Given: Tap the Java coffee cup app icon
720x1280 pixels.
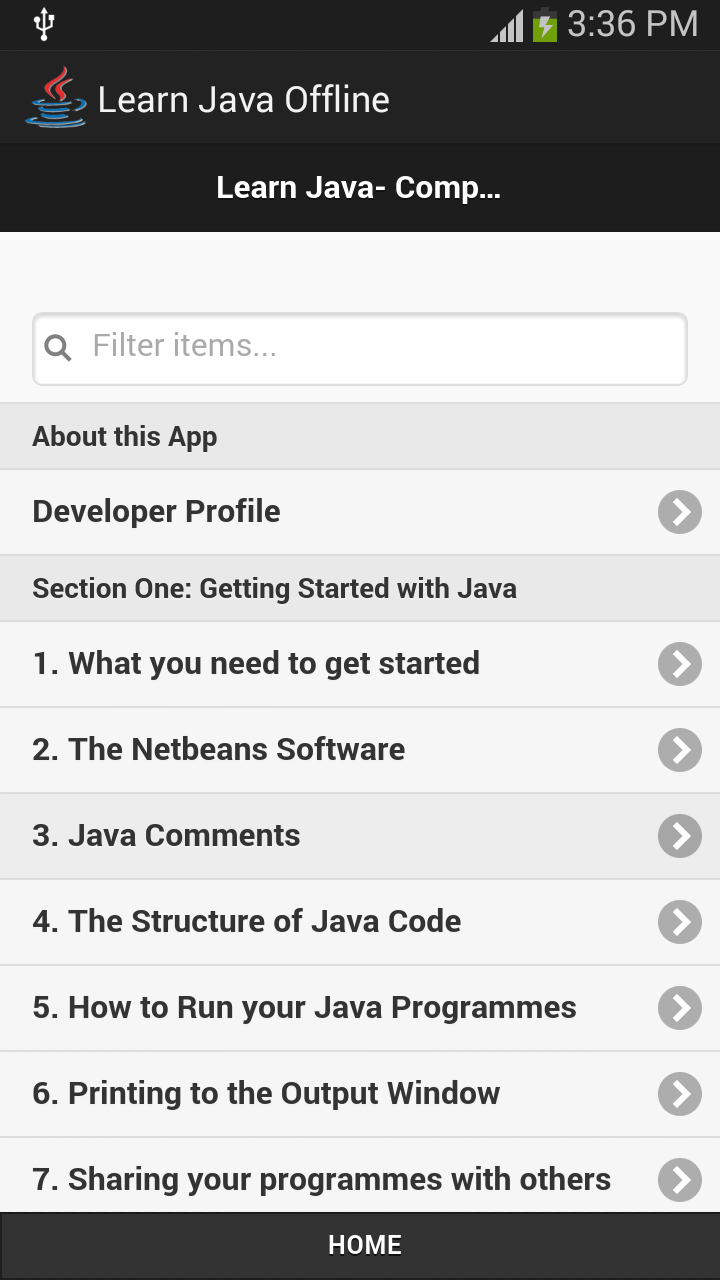Looking at the screenshot, I should [x=56, y=98].
